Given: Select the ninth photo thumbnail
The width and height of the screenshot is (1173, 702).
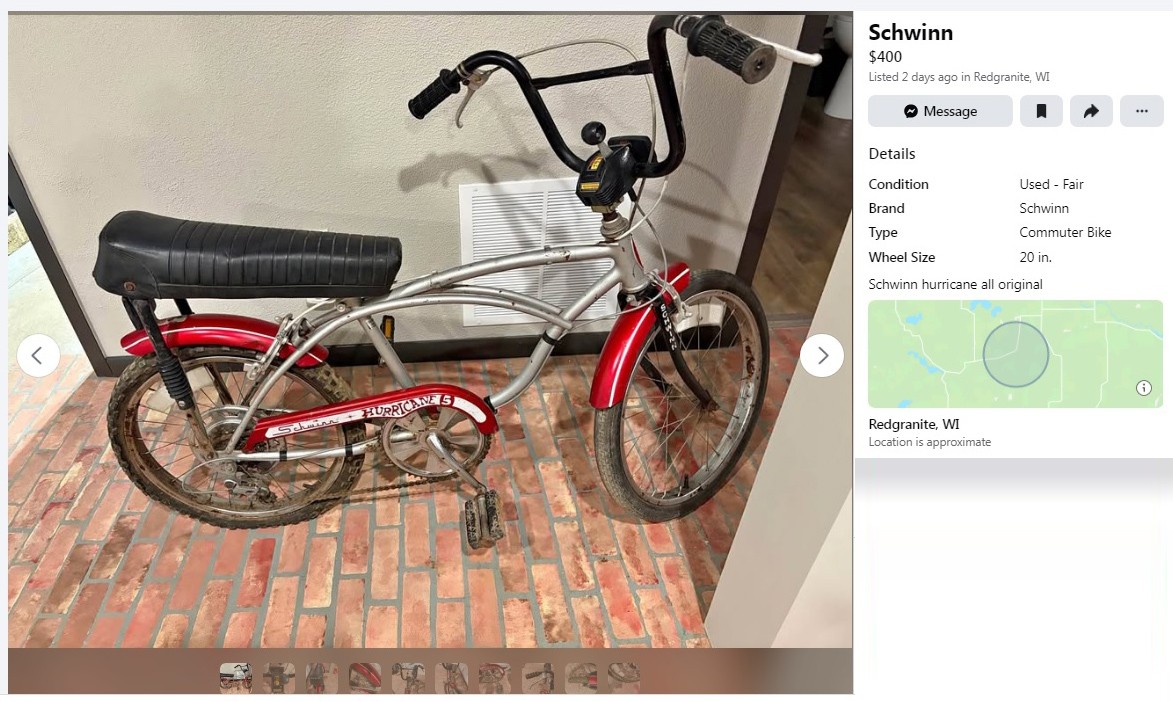Looking at the screenshot, I should point(581,677).
